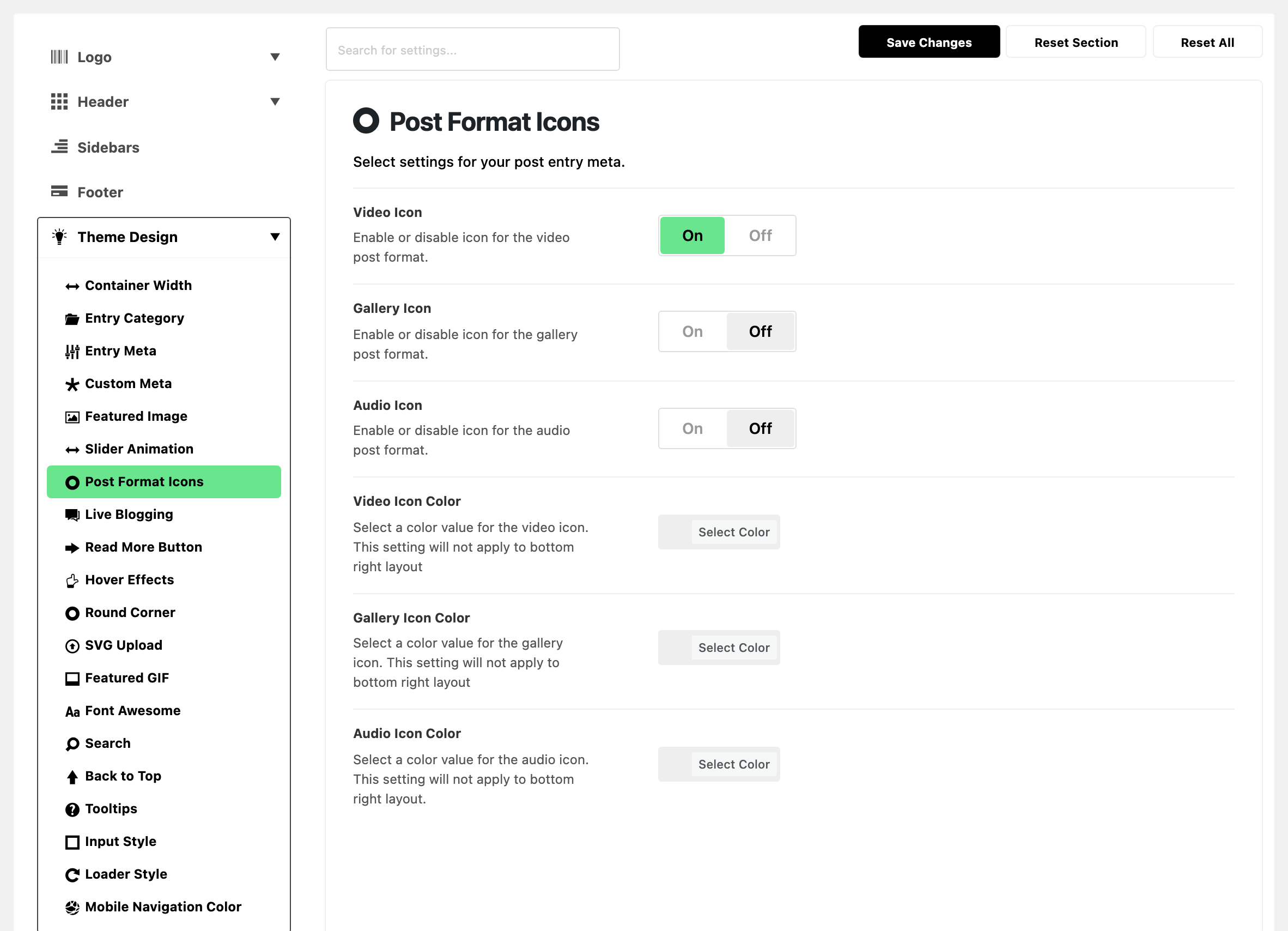Select Color for Audio Icon Color
Image resolution: width=1288 pixels, height=931 pixels.
pyautogui.click(x=734, y=764)
